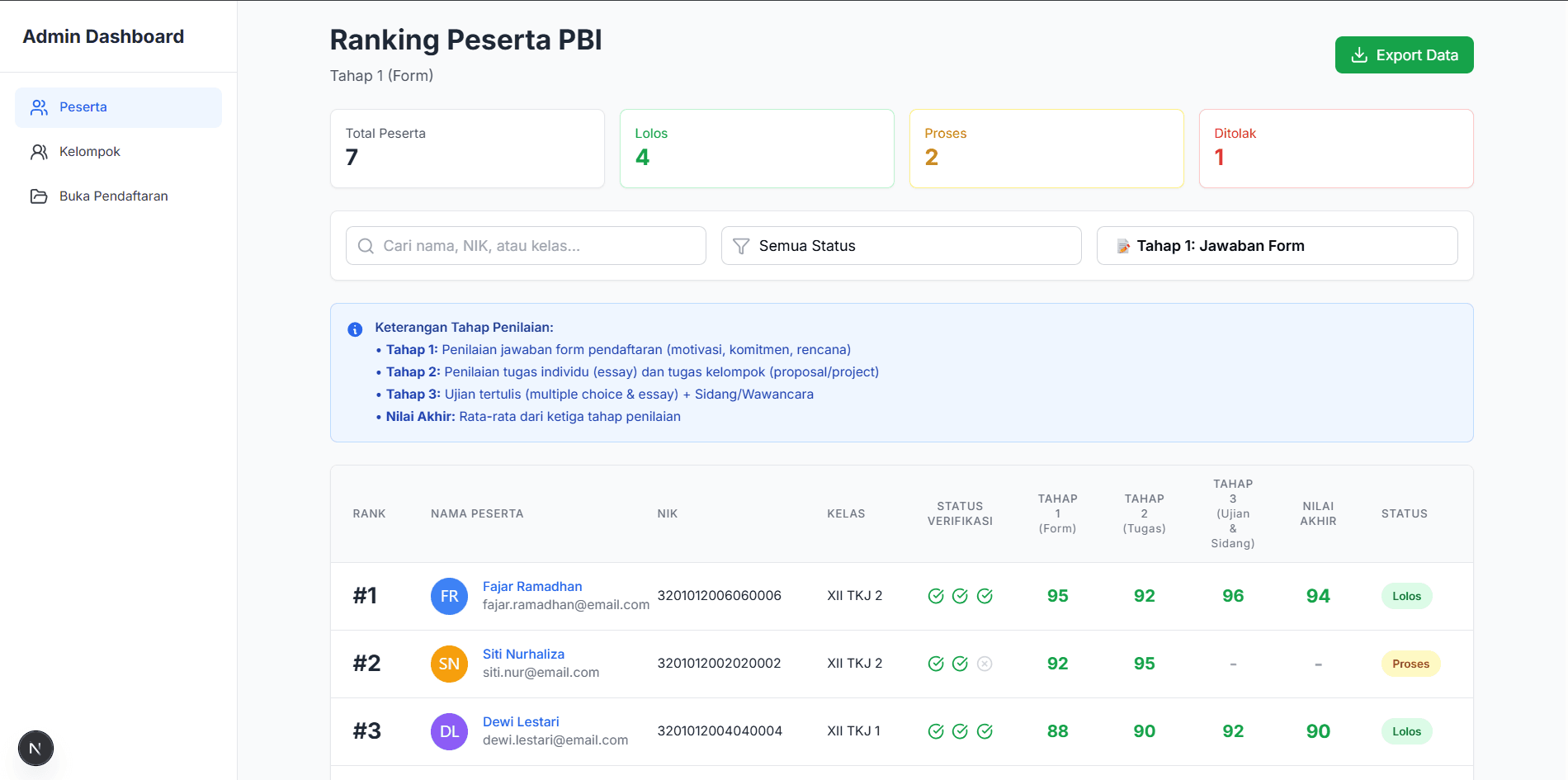Click the FR avatar circle
The height and width of the screenshot is (780, 1568).
449,596
